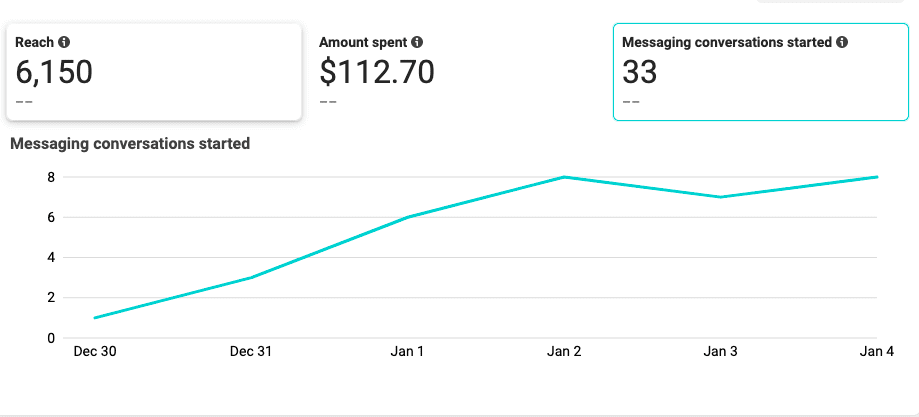The height and width of the screenshot is (417, 919).
Task: Select the Messaging conversations started metric card
Action: pos(761,72)
